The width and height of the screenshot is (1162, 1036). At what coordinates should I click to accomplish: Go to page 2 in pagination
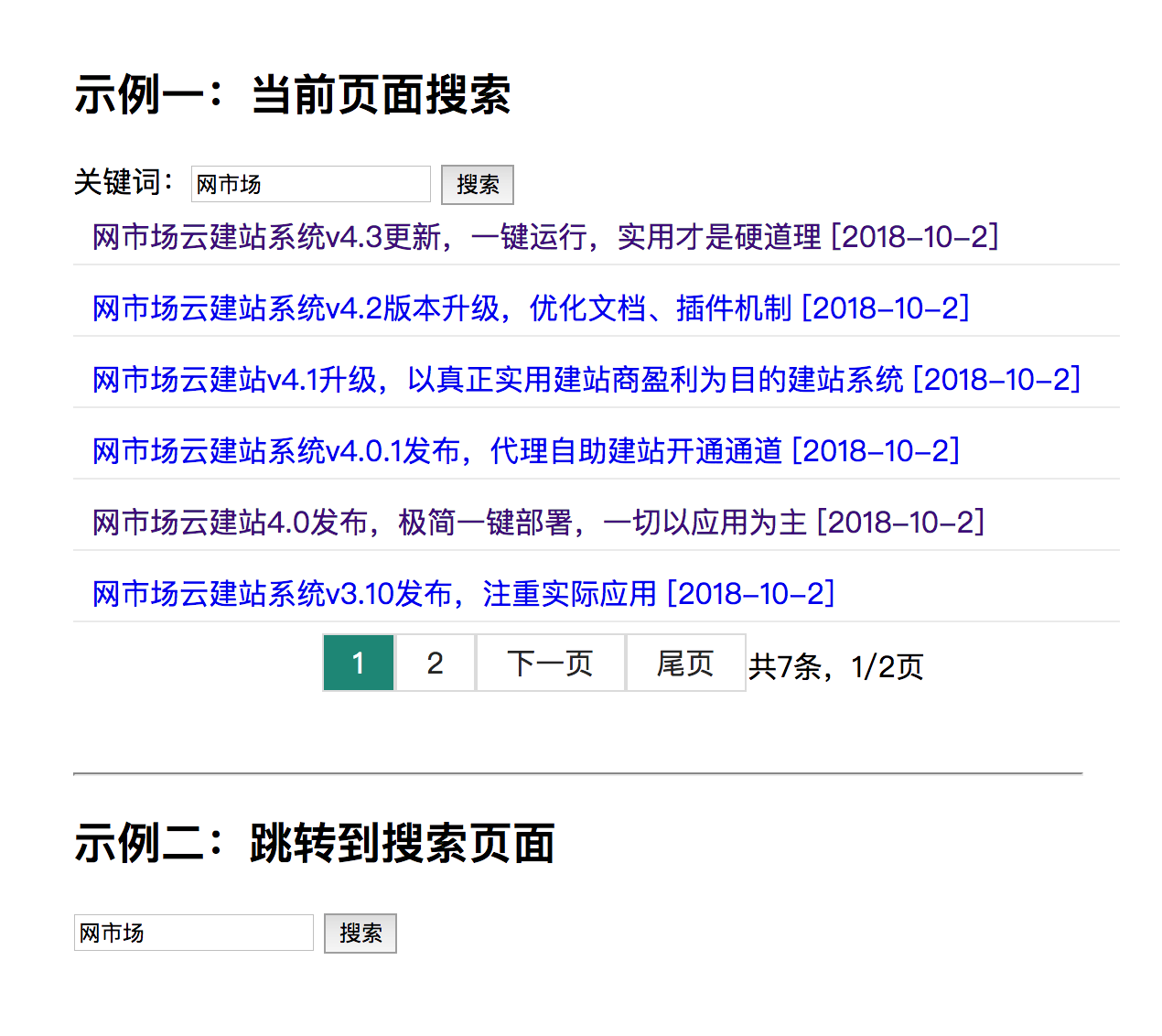click(x=435, y=663)
